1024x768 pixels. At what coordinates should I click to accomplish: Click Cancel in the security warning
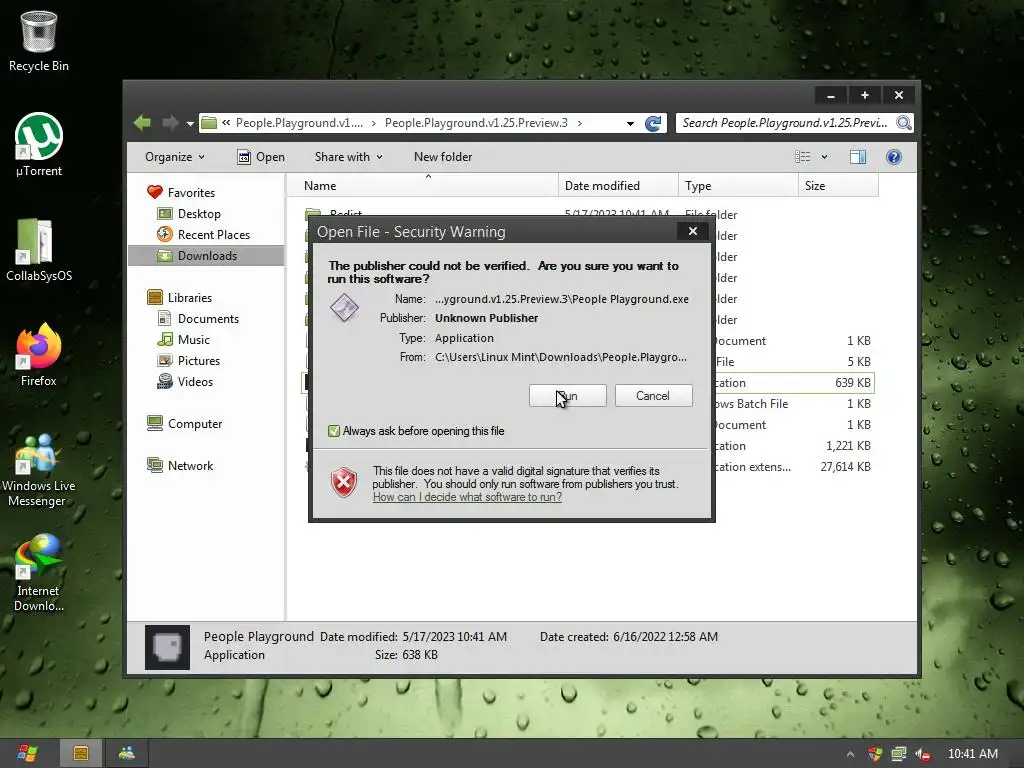(x=653, y=396)
